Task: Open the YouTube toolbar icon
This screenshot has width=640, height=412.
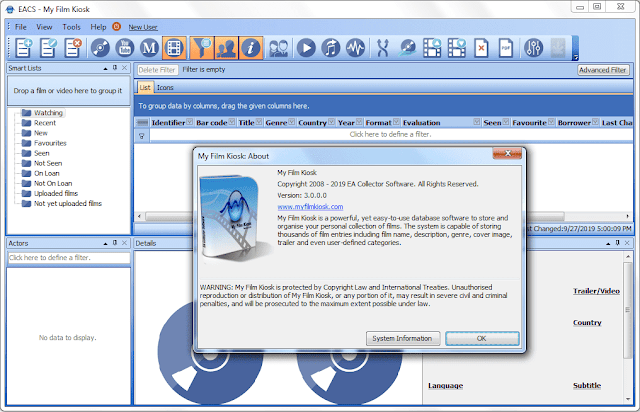Action: coord(125,48)
